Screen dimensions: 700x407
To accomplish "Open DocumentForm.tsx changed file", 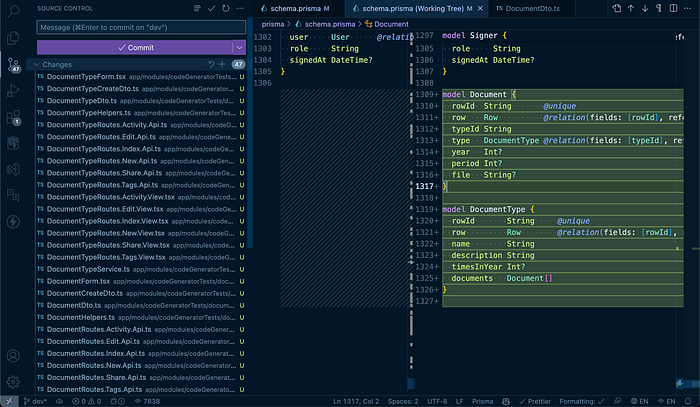I will point(141,282).
